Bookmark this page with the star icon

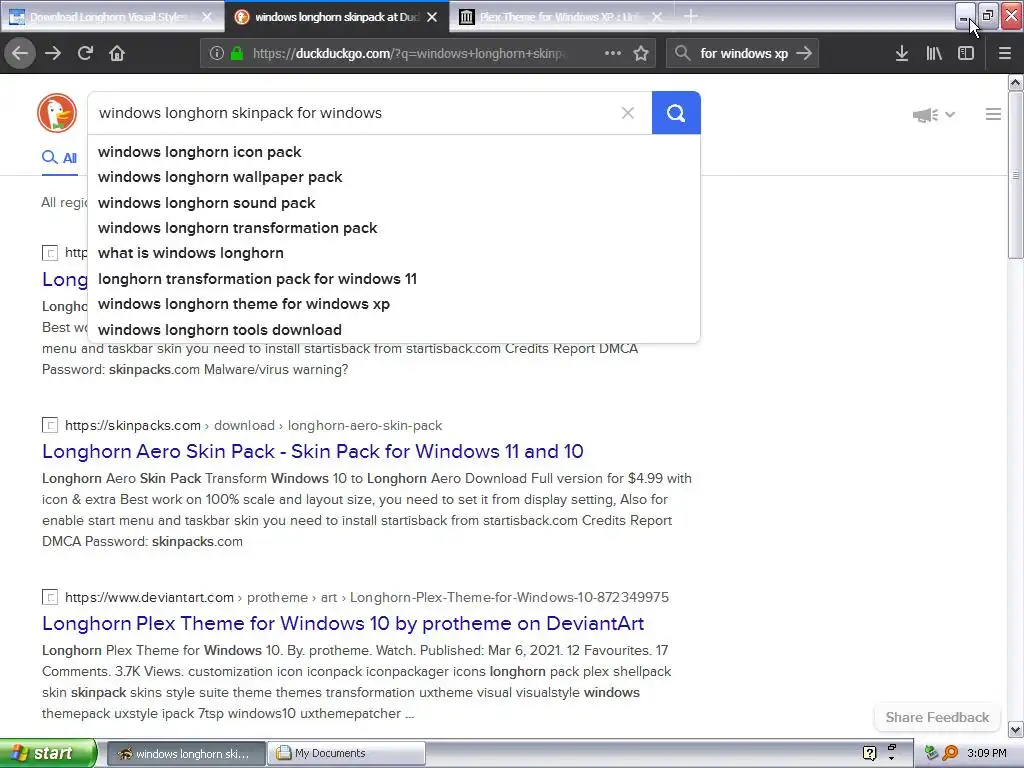click(x=641, y=53)
